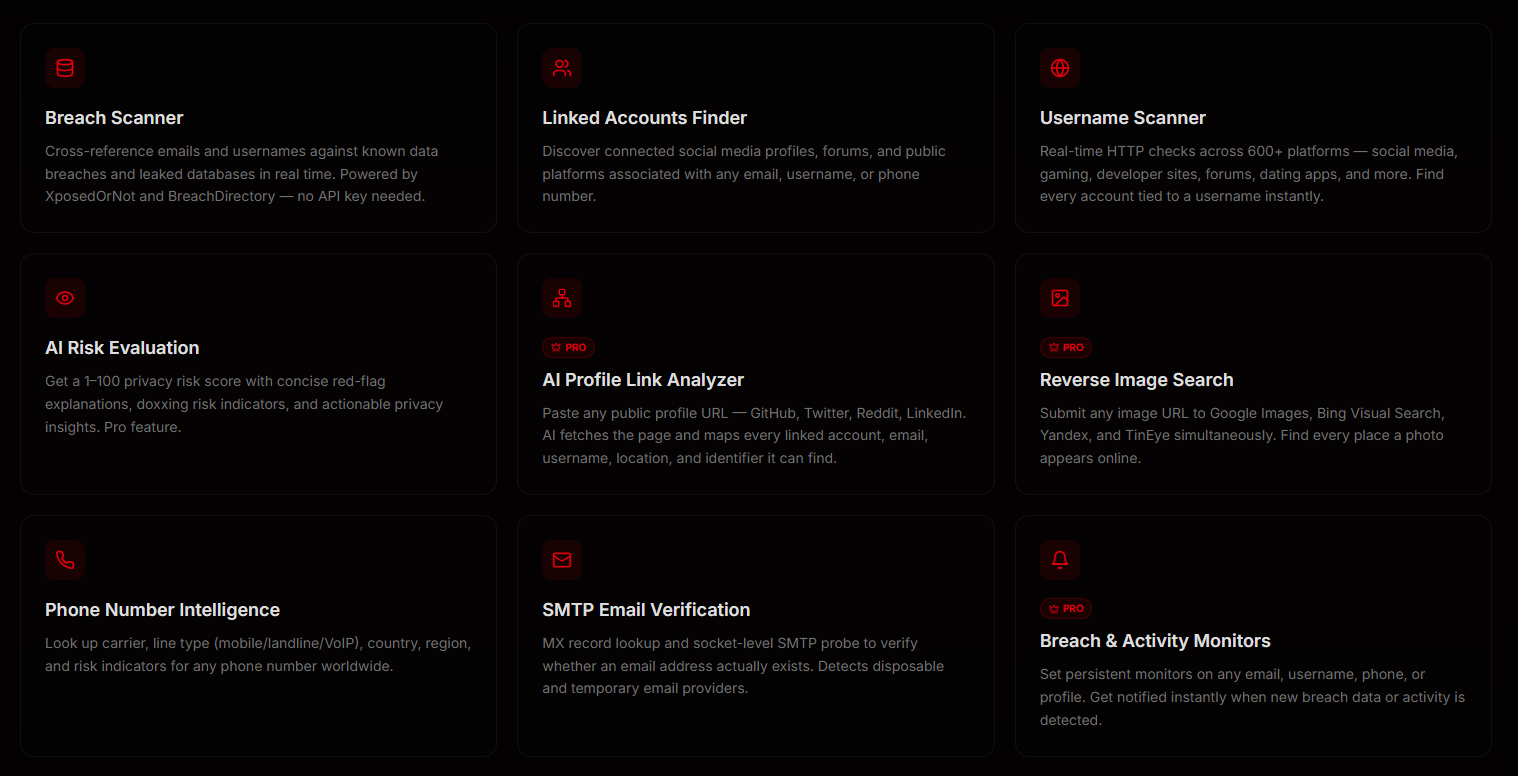Click the PRO badge on AI Profile Link Analyzer
This screenshot has height=776, width=1518.
(x=568, y=347)
